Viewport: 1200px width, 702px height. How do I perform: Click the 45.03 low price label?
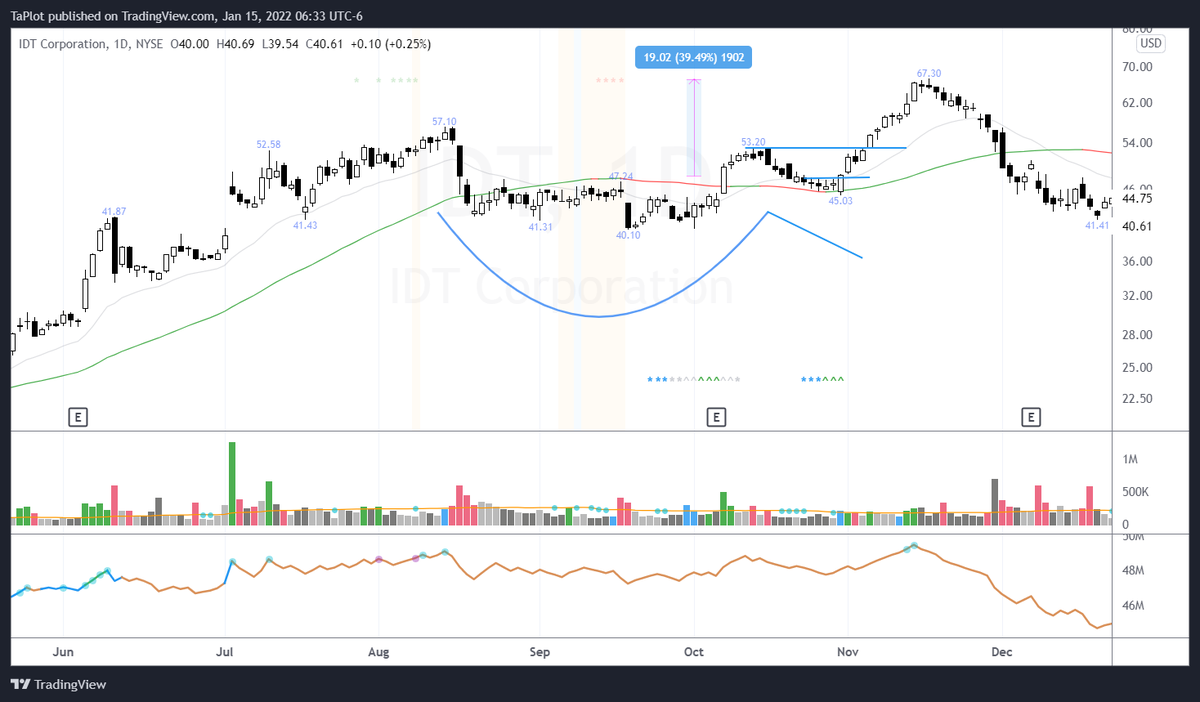point(840,201)
